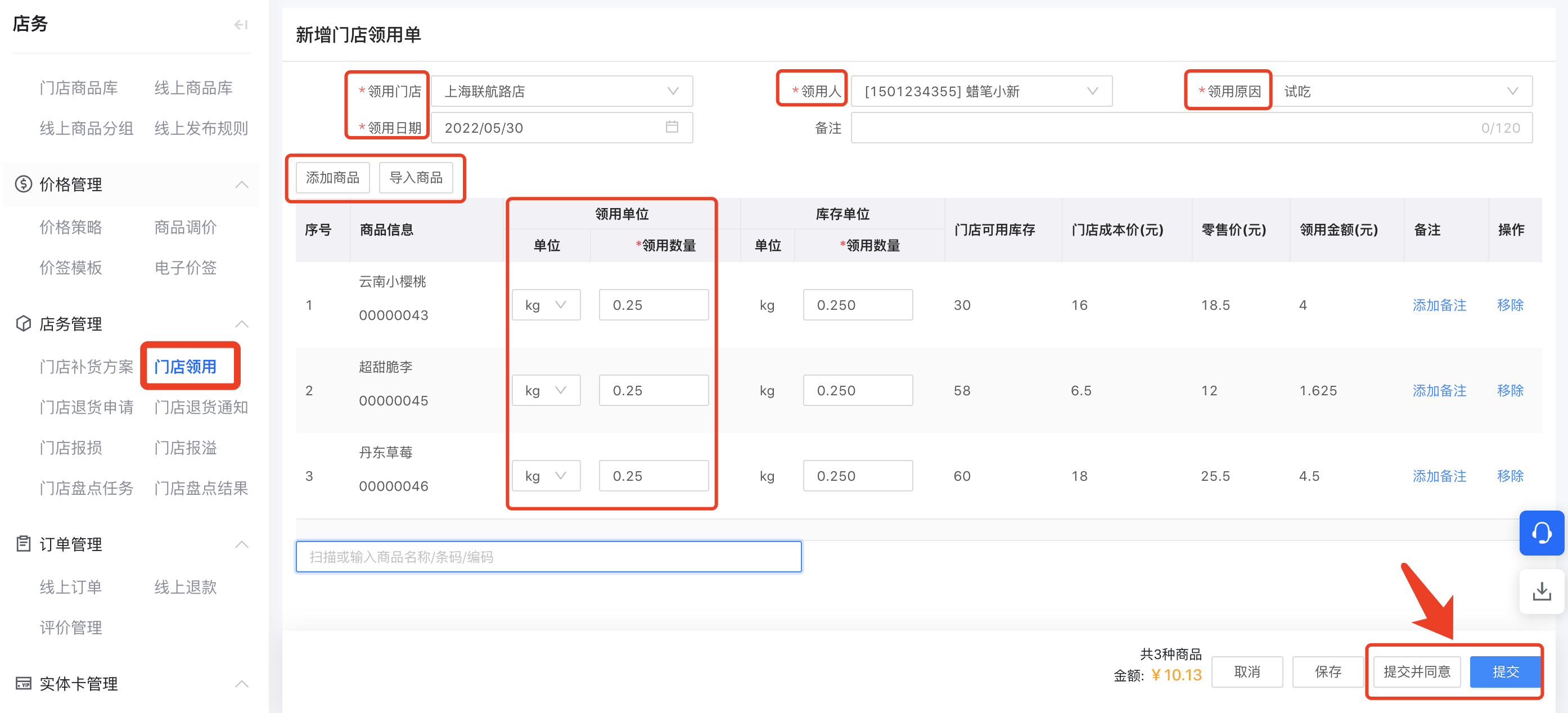1568x713 pixels.
Task: Click product code 00000043
Action: point(393,315)
